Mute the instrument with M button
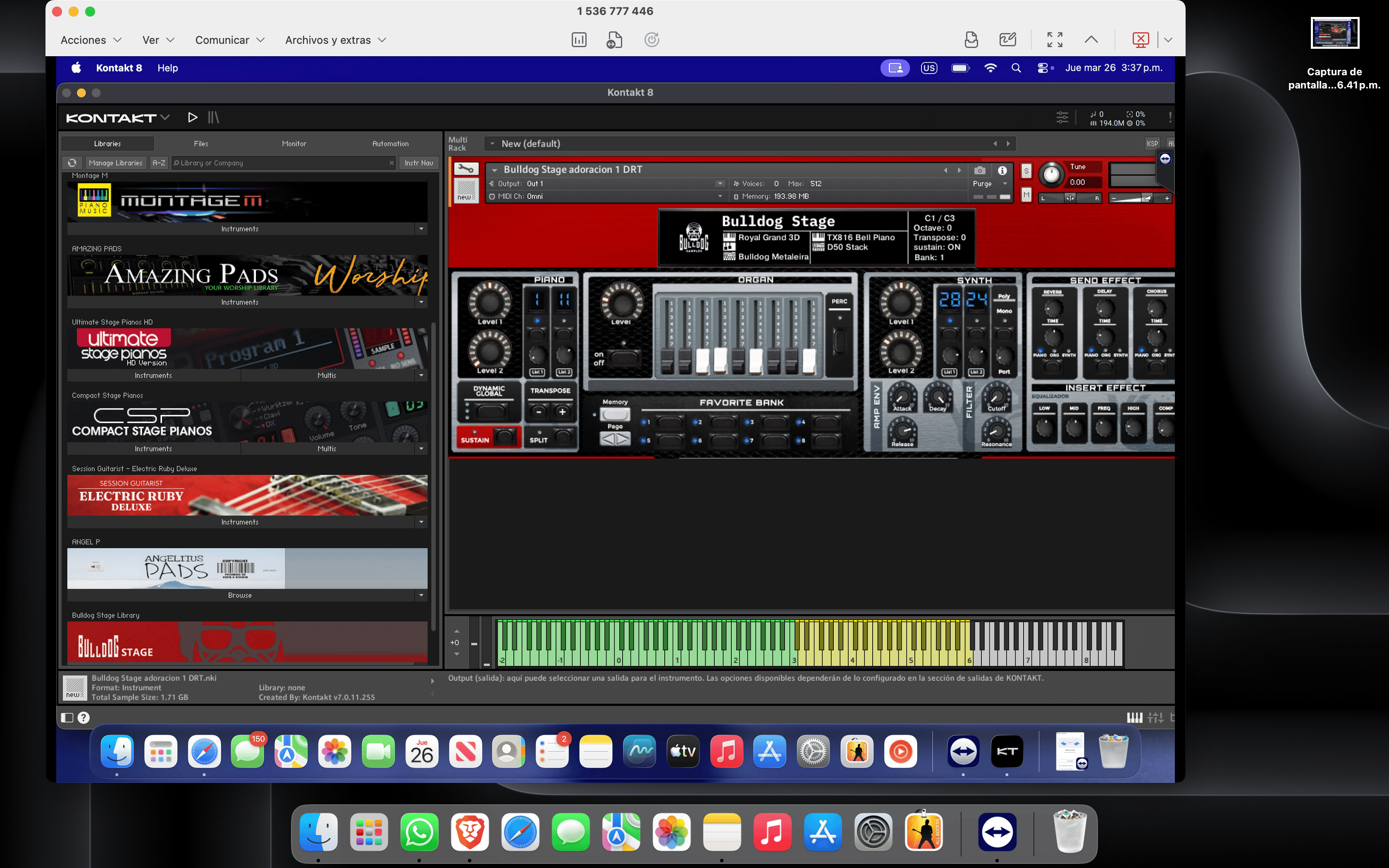Image resolution: width=1389 pixels, height=868 pixels. point(1026,195)
